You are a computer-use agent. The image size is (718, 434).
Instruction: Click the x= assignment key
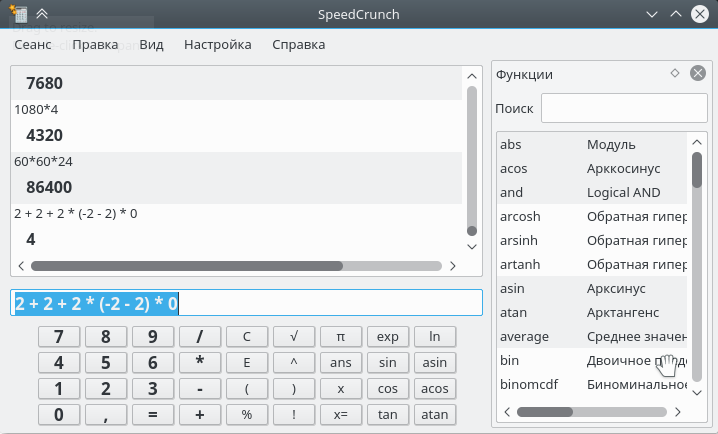[341, 415]
